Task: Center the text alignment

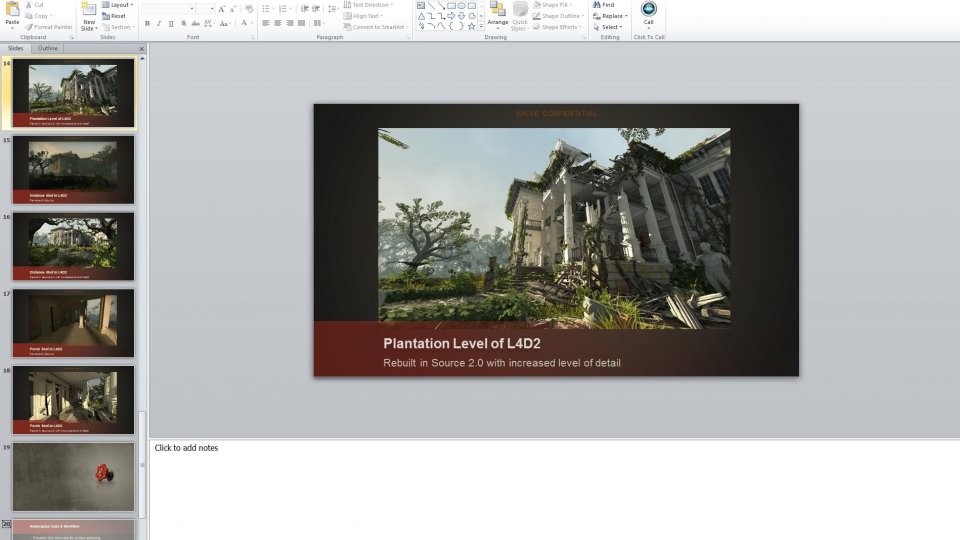Action: pos(277,23)
